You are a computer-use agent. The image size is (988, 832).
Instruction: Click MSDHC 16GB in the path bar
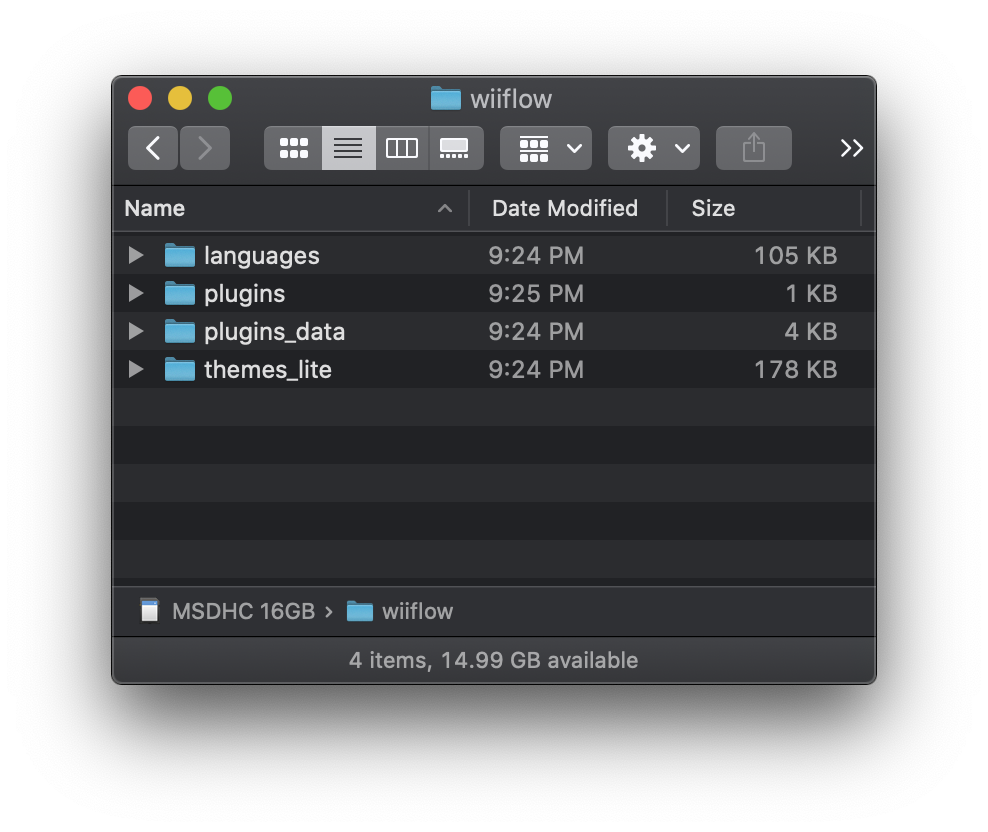click(243, 611)
